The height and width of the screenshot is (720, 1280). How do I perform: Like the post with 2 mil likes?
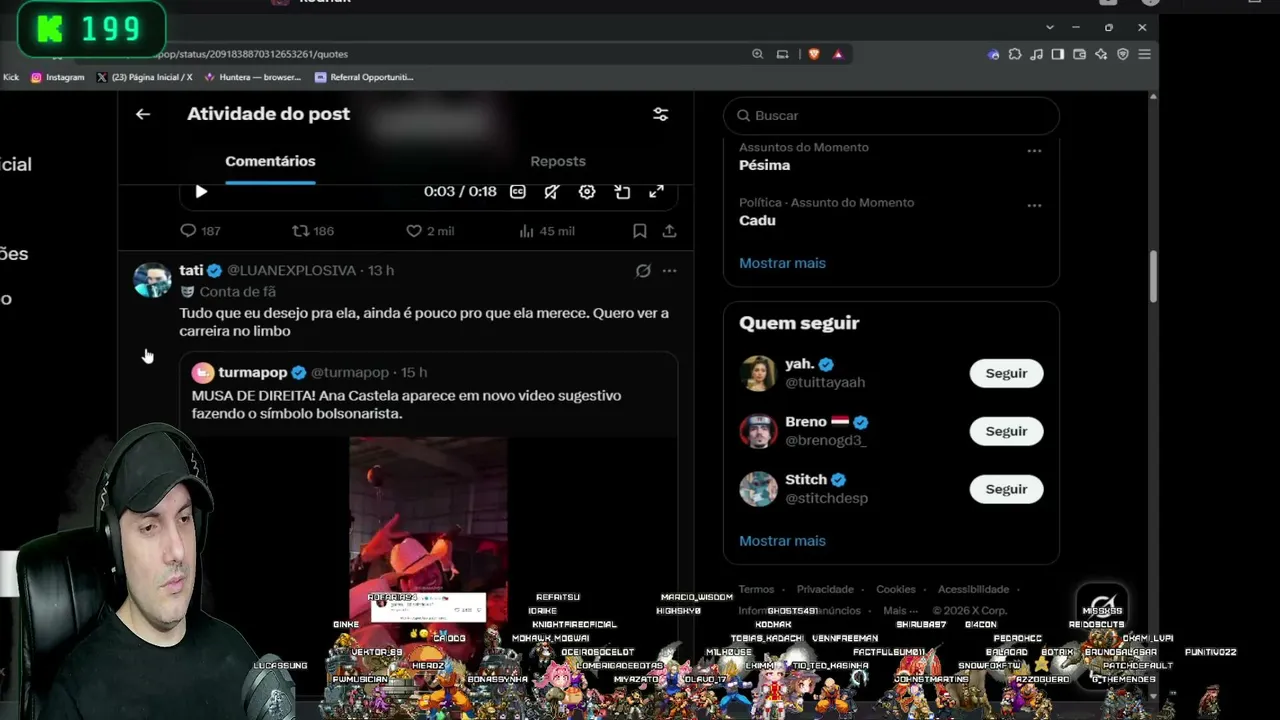click(429, 231)
